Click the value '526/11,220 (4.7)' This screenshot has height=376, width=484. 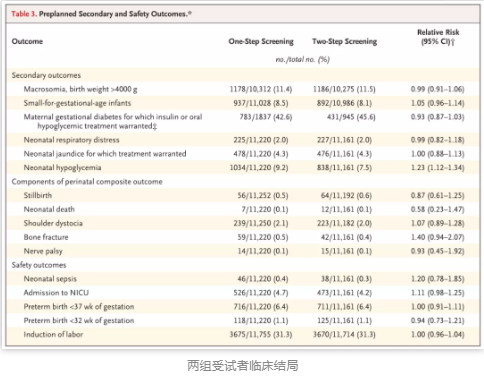click(261, 293)
